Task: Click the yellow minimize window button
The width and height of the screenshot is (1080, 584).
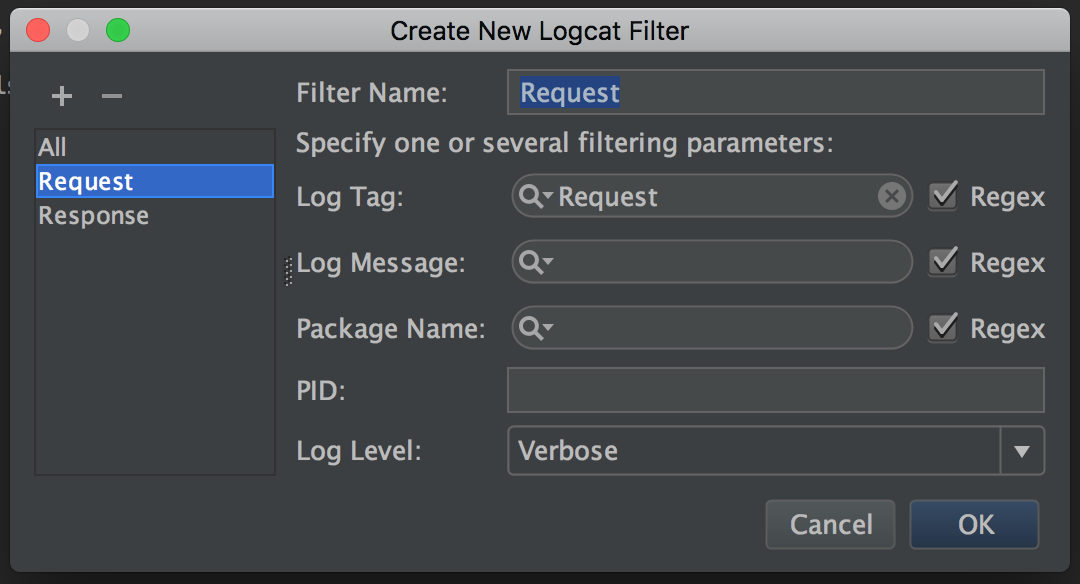Action: (78, 31)
